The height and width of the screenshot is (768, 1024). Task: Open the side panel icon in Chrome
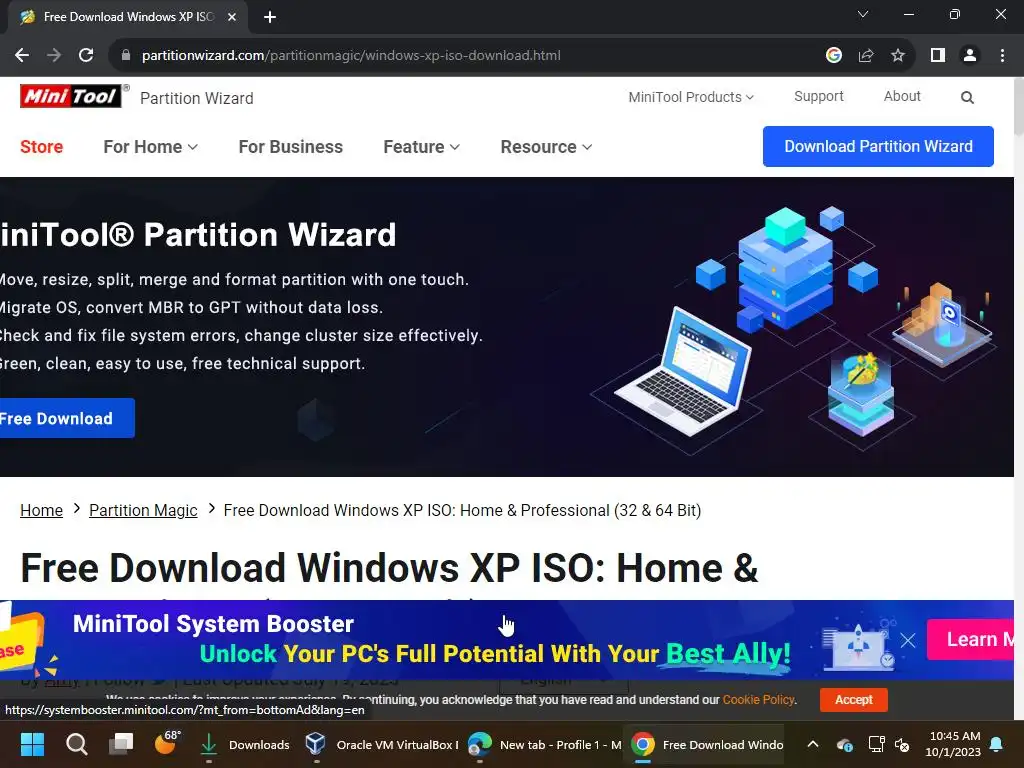938,56
